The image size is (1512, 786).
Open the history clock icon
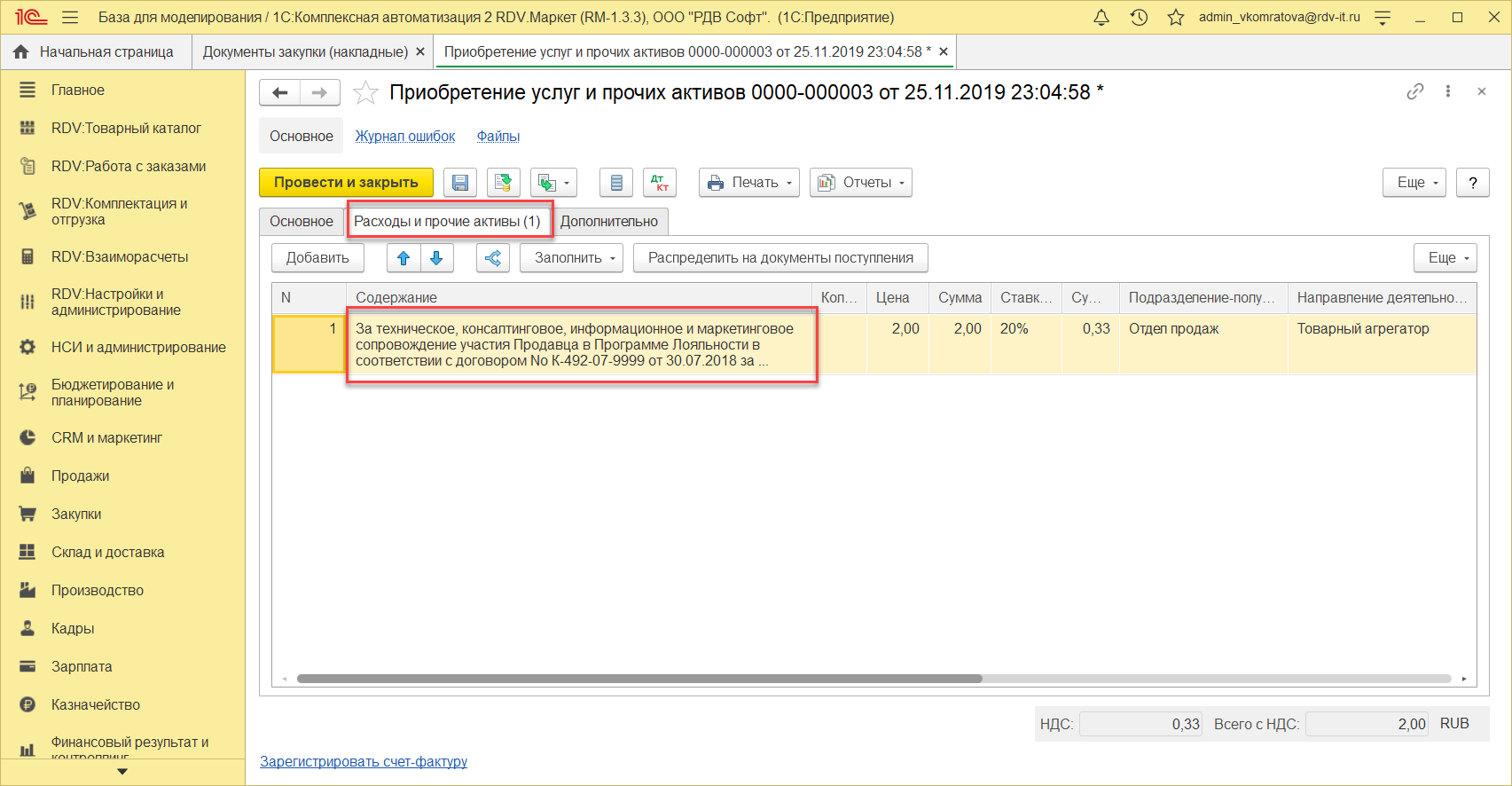pyautogui.click(x=1139, y=18)
